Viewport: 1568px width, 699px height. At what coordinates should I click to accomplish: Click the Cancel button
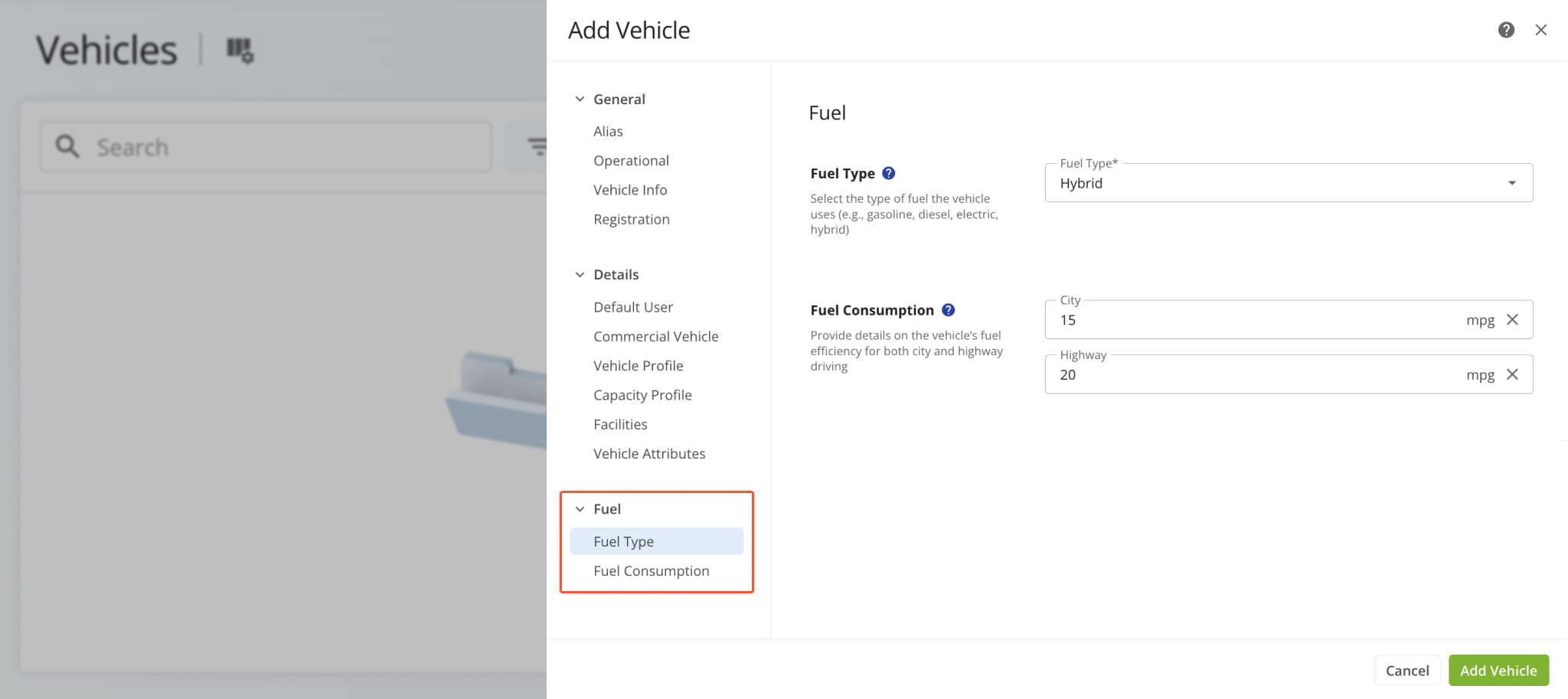(1406, 671)
